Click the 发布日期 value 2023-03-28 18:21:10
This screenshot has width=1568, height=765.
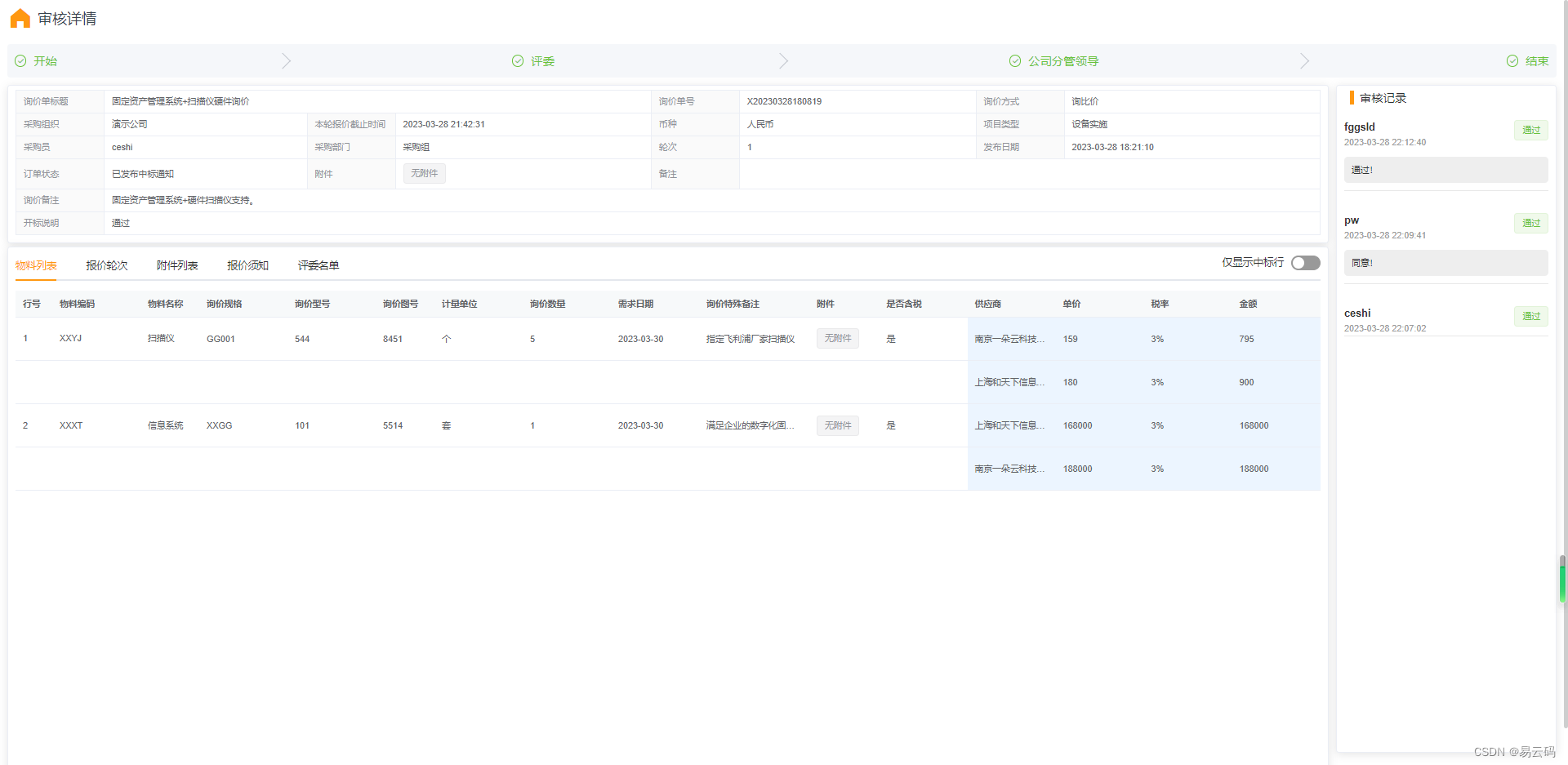tap(1112, 147)
